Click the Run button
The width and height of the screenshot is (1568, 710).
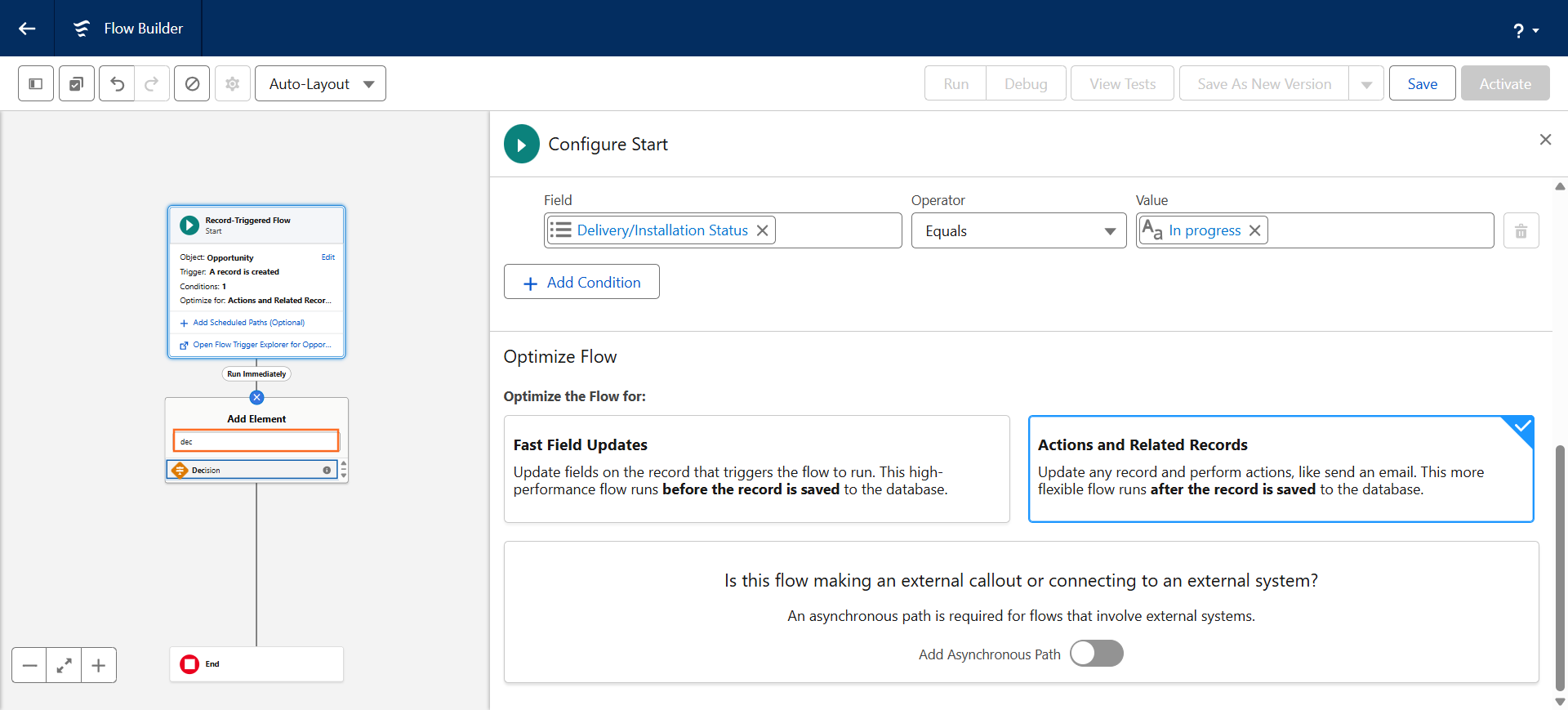(x=955, y=83)
